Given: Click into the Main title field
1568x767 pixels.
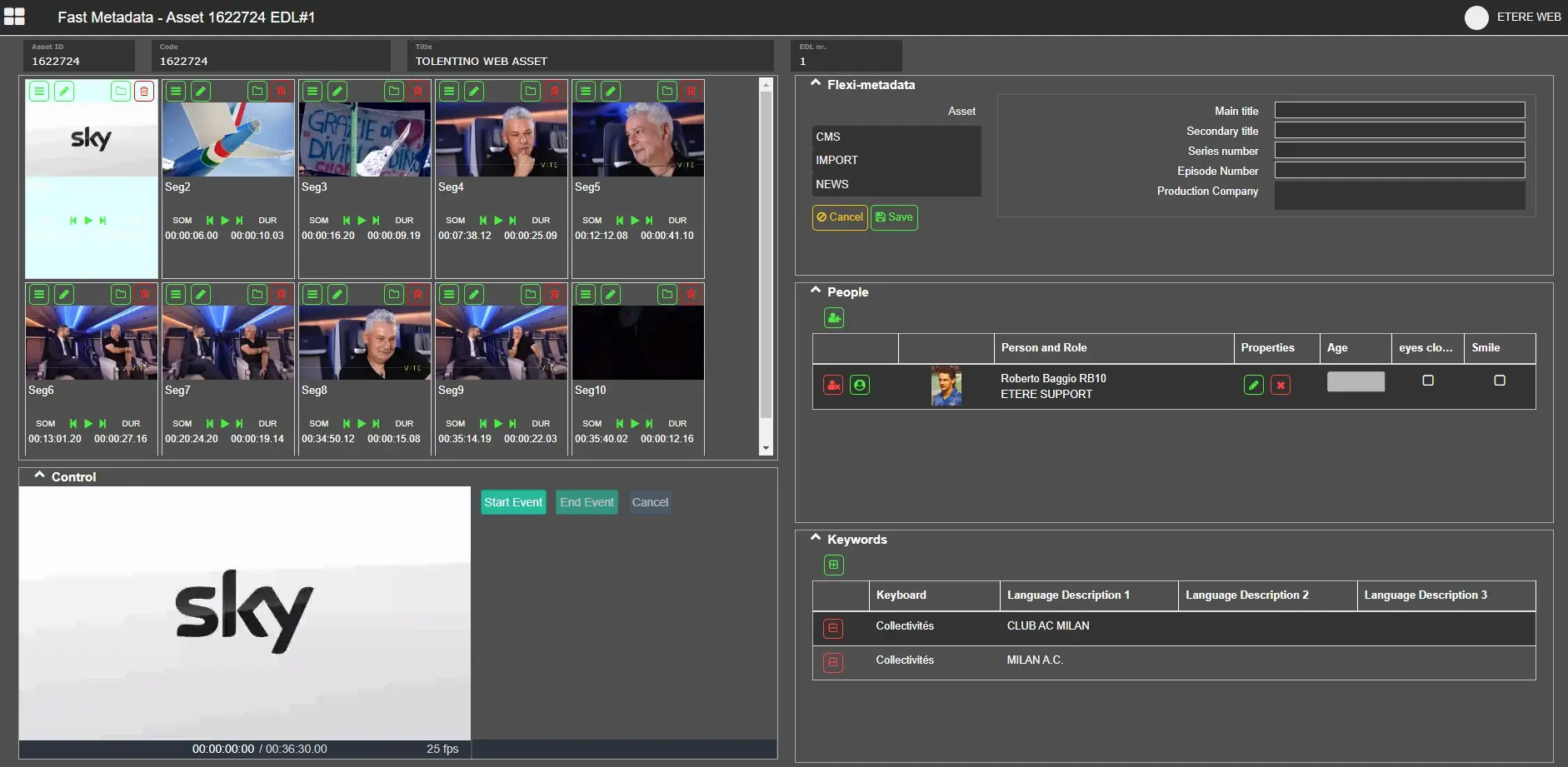Looking at the screenshot, I should (1399, 111).
